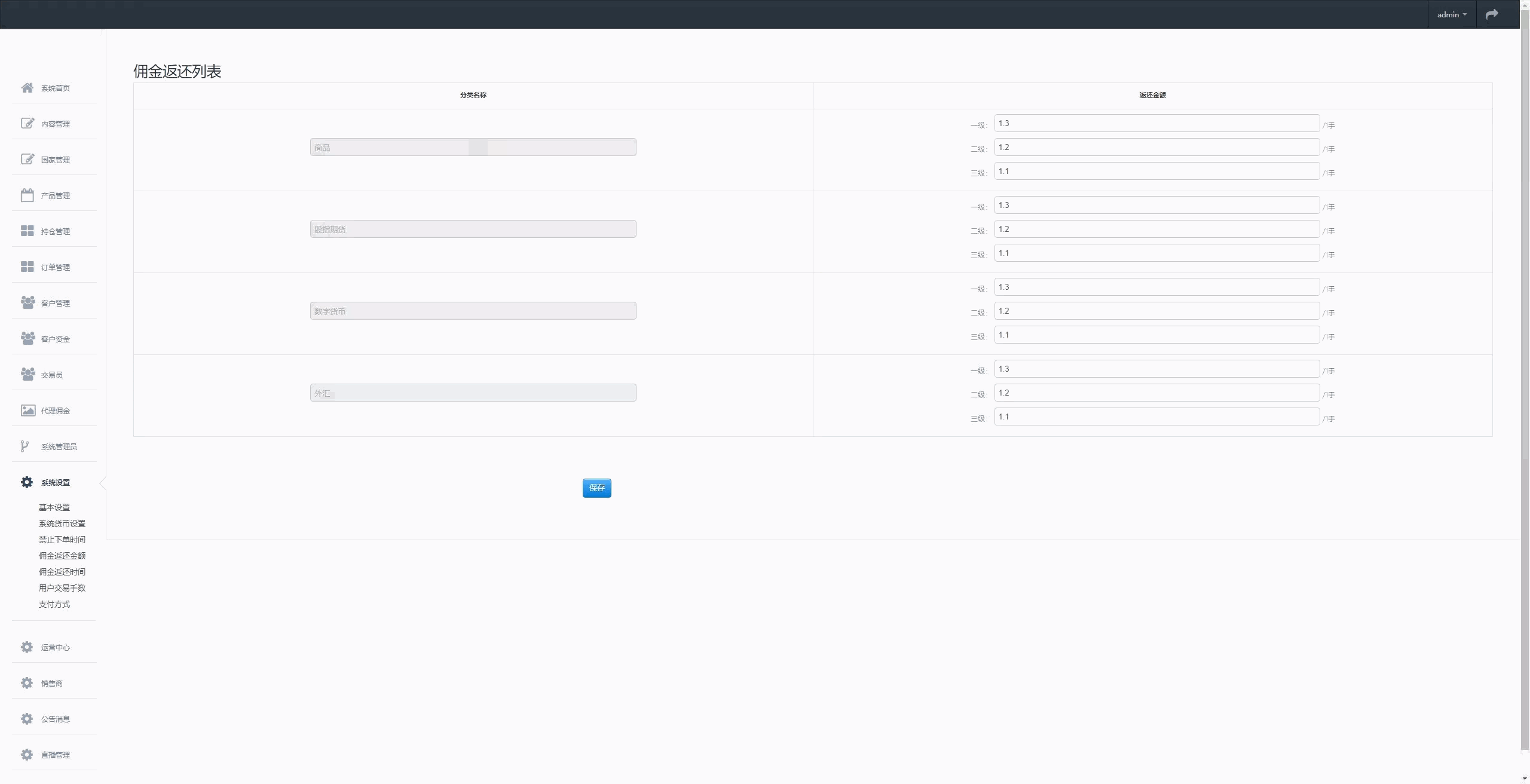Open 基本设置 link in sidebar
This screenshot has height=784, width=1530.
[54, 507]
